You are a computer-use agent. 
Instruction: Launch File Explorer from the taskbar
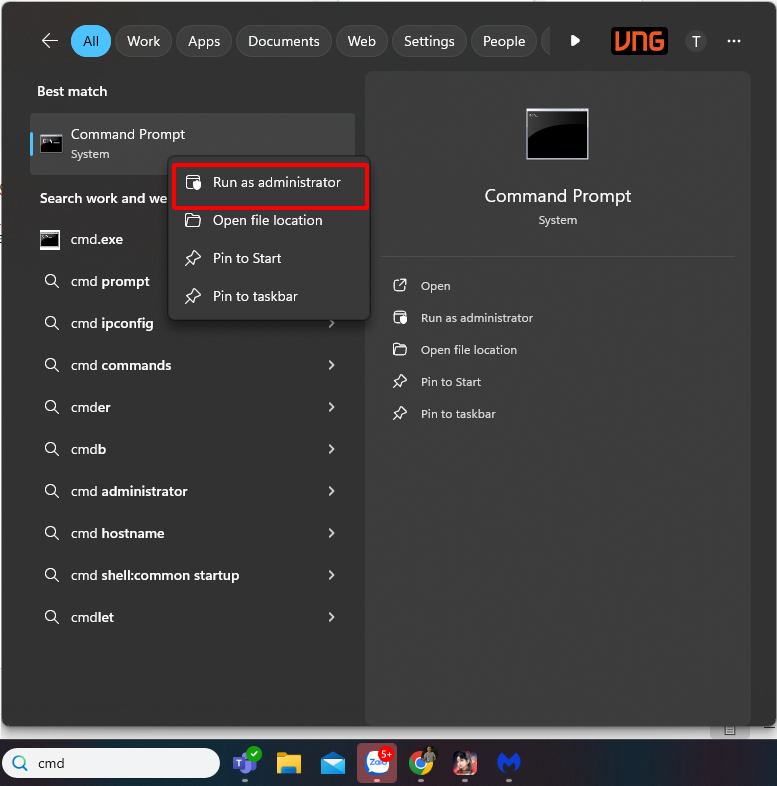289,763
